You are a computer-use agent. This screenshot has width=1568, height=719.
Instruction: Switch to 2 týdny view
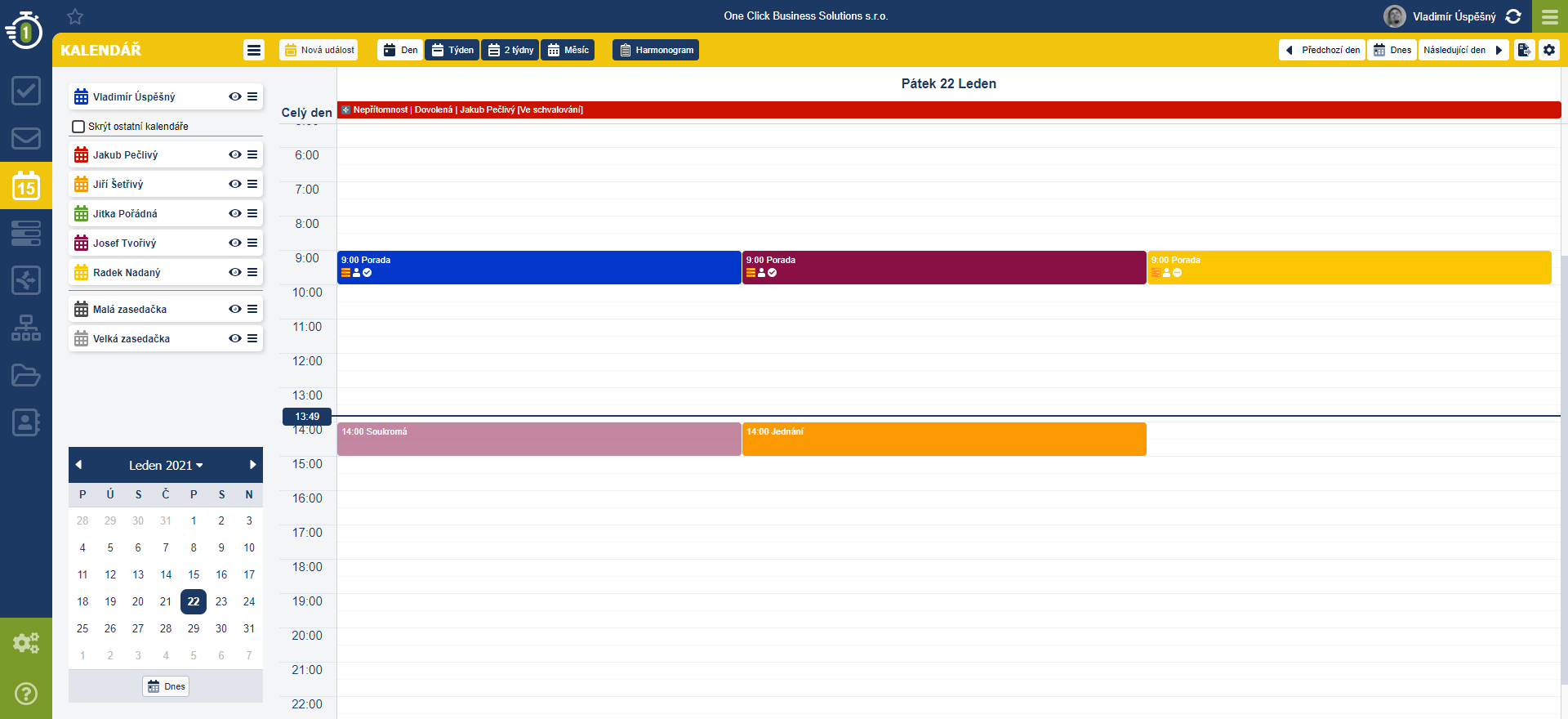point(510,50)
